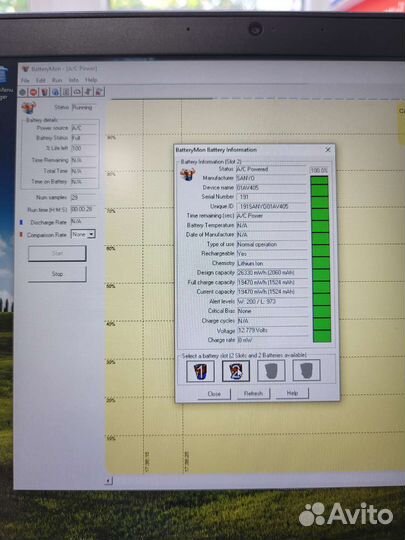Click the Manufacturer field SANYO
Viewport: 405px width, 540px height.
click(271, 178)
